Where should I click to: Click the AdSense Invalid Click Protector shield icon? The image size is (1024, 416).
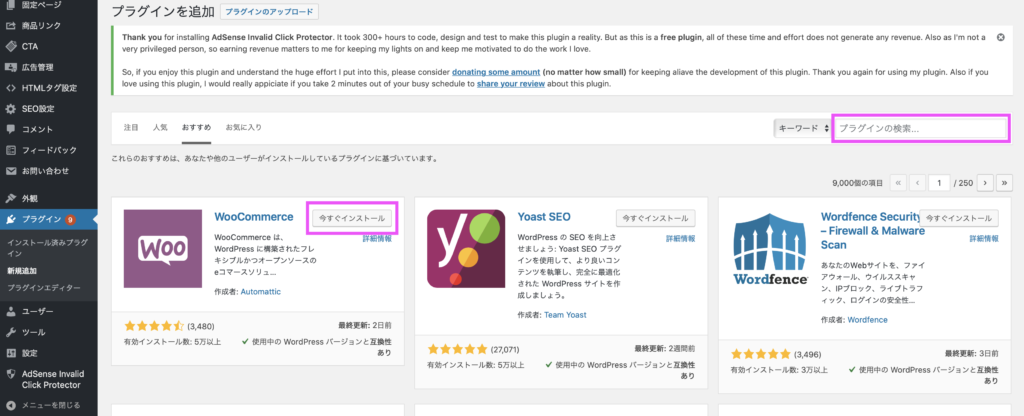[10, 374]
